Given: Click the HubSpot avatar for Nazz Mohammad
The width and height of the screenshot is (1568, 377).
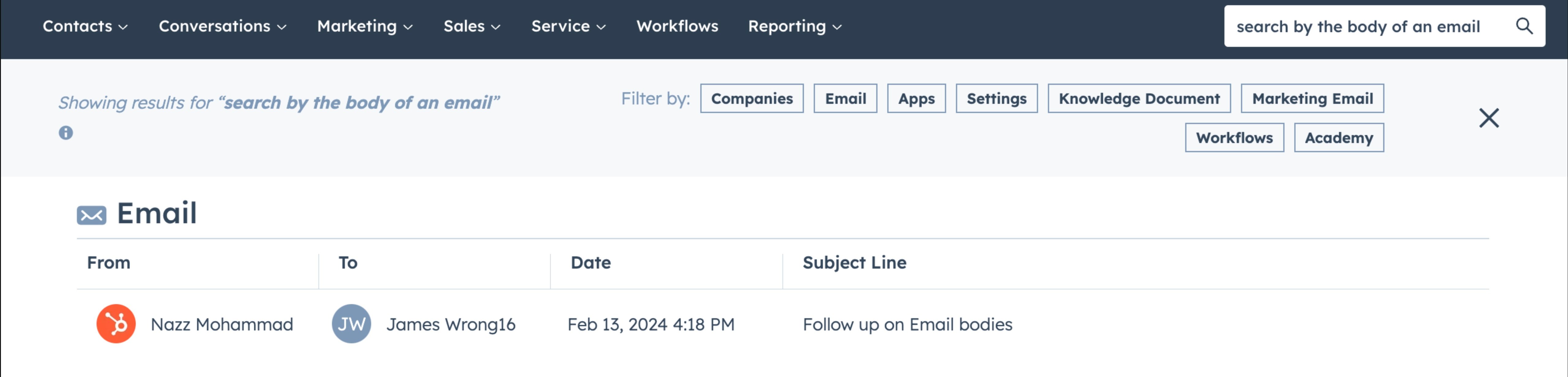Looking at the screenshot, I should (116, 323).
